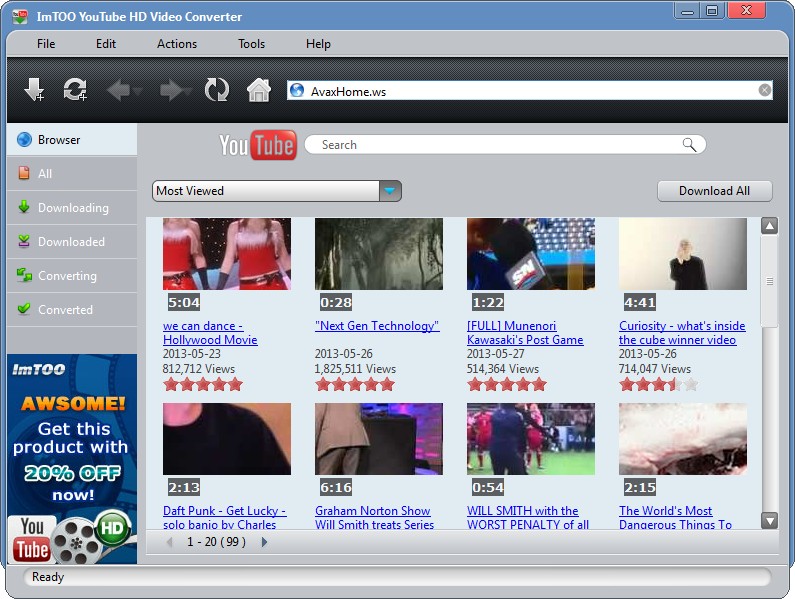This screenshot has width=795, height=599.
Task: Click the Ready status bar text
Action: 48,577
